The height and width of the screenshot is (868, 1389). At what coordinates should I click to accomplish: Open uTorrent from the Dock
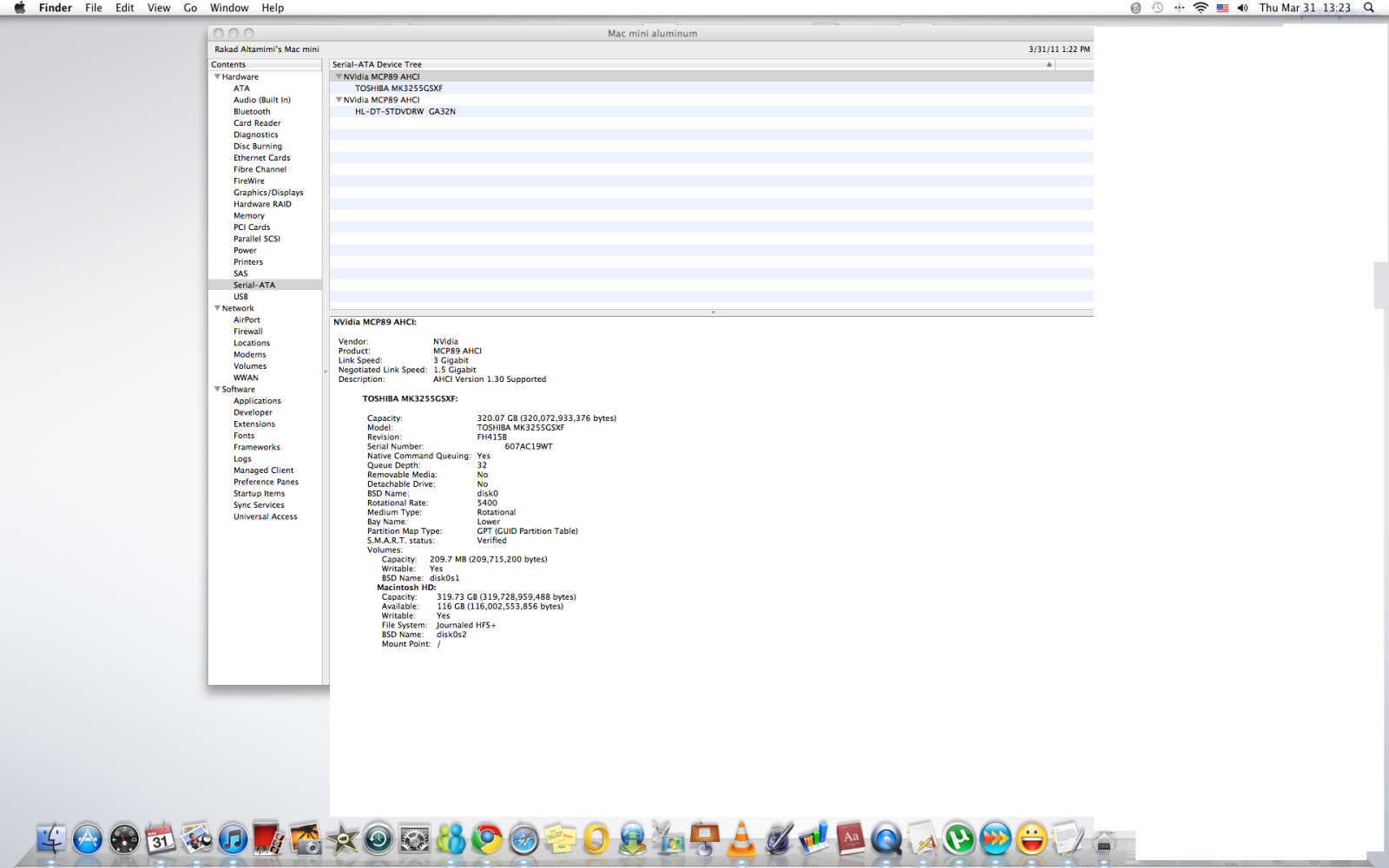(959, 839)
